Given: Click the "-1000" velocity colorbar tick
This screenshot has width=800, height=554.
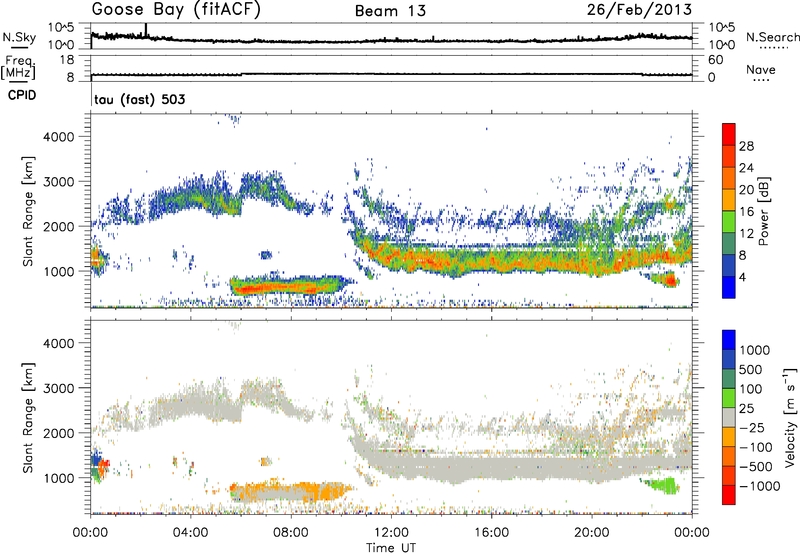Looking at the screenshot, I should 760,486.
